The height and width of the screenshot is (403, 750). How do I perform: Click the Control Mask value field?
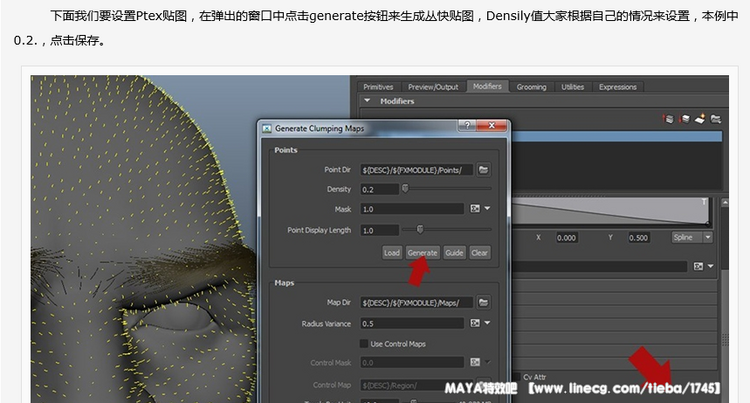[412, 362]
